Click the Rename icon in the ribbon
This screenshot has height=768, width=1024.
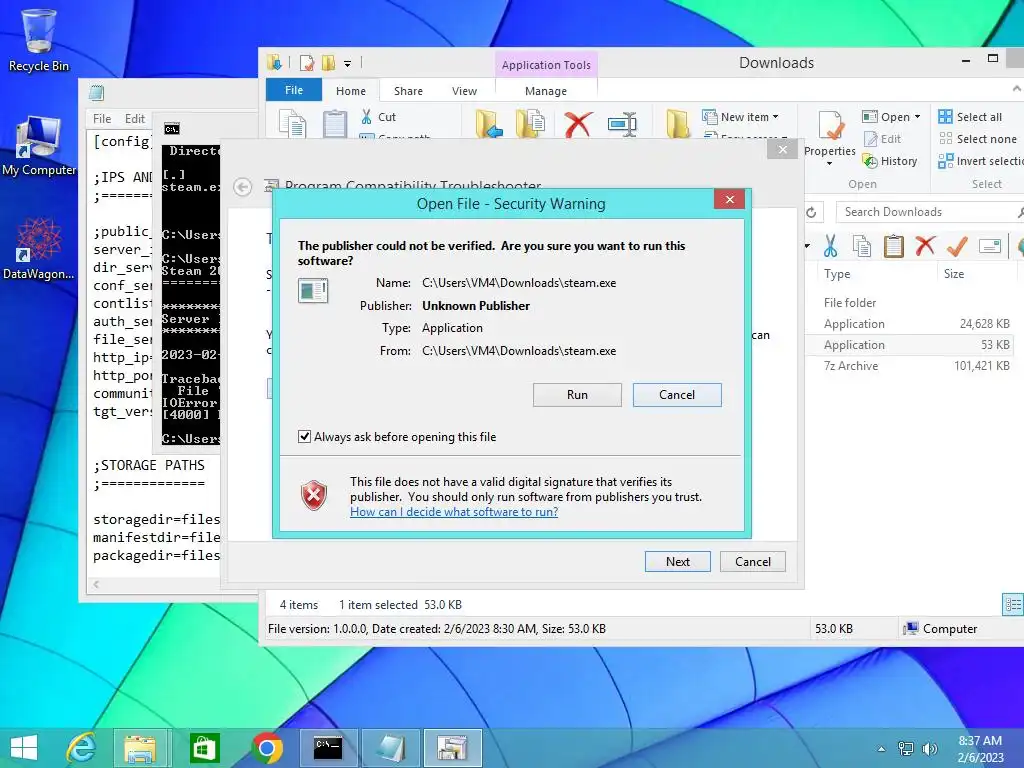[x=622, y=124]
